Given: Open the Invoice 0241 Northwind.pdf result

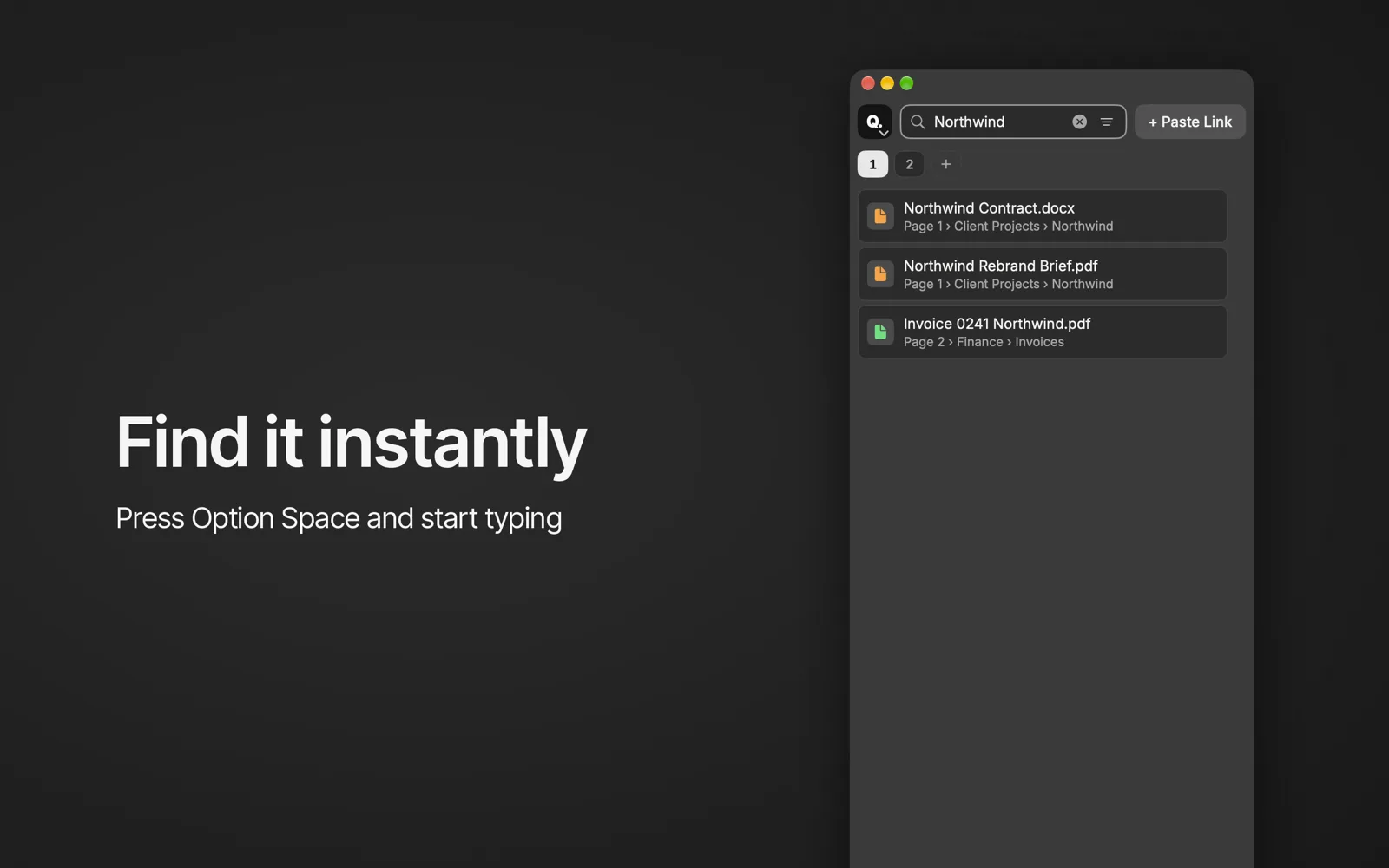Looking at the screenshot, I should point(1042,332).
